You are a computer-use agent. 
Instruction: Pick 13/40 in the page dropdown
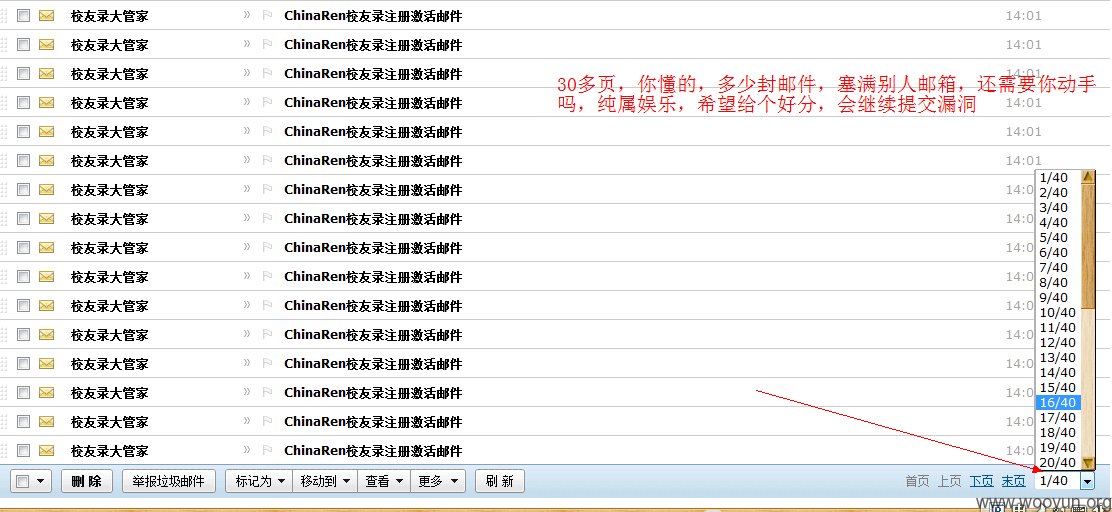click(x=1058, y=357)
